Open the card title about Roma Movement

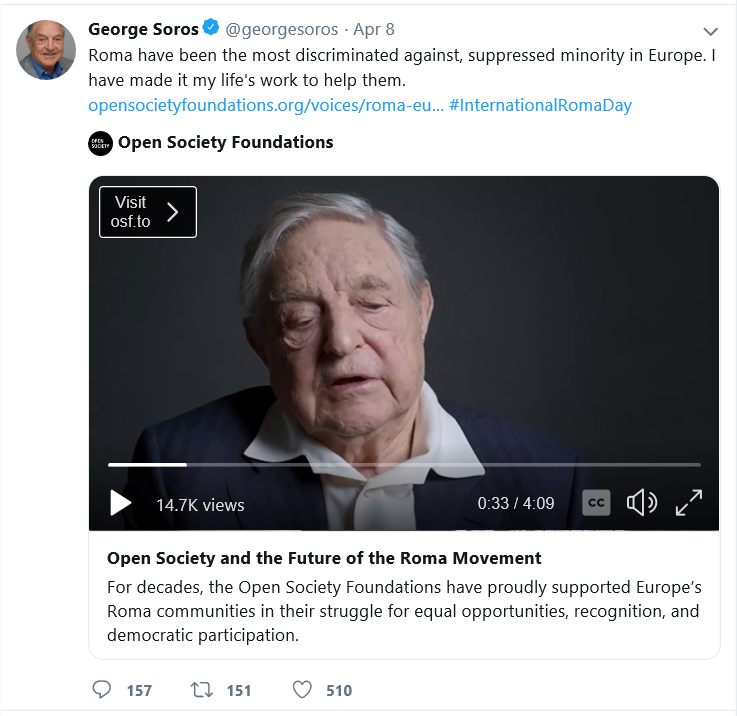click(324, 558)
